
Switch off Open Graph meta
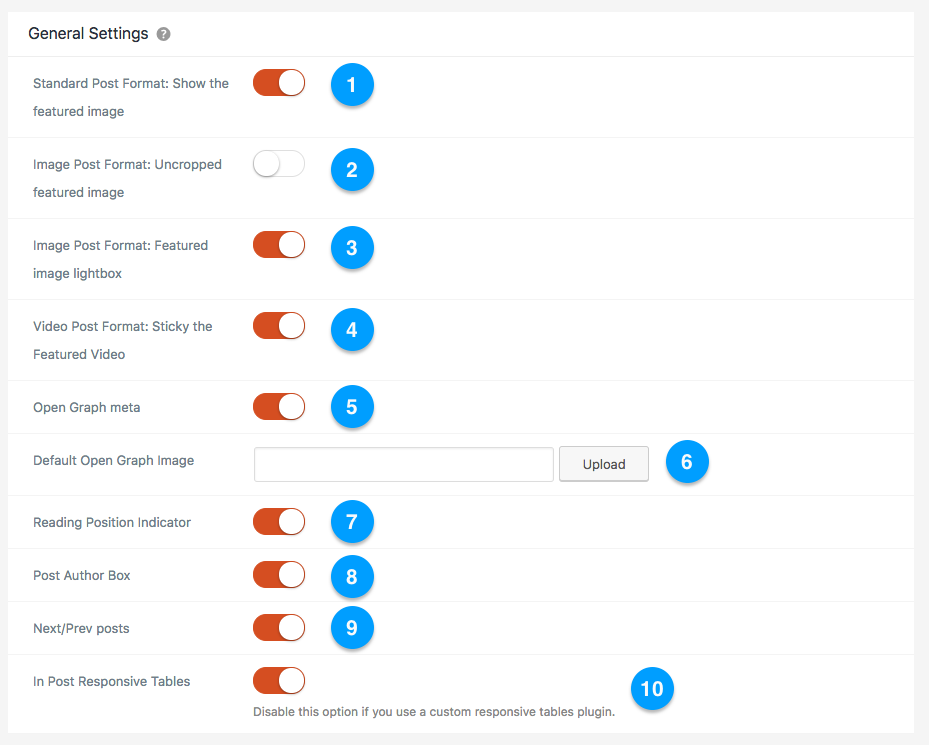(279, 407)
